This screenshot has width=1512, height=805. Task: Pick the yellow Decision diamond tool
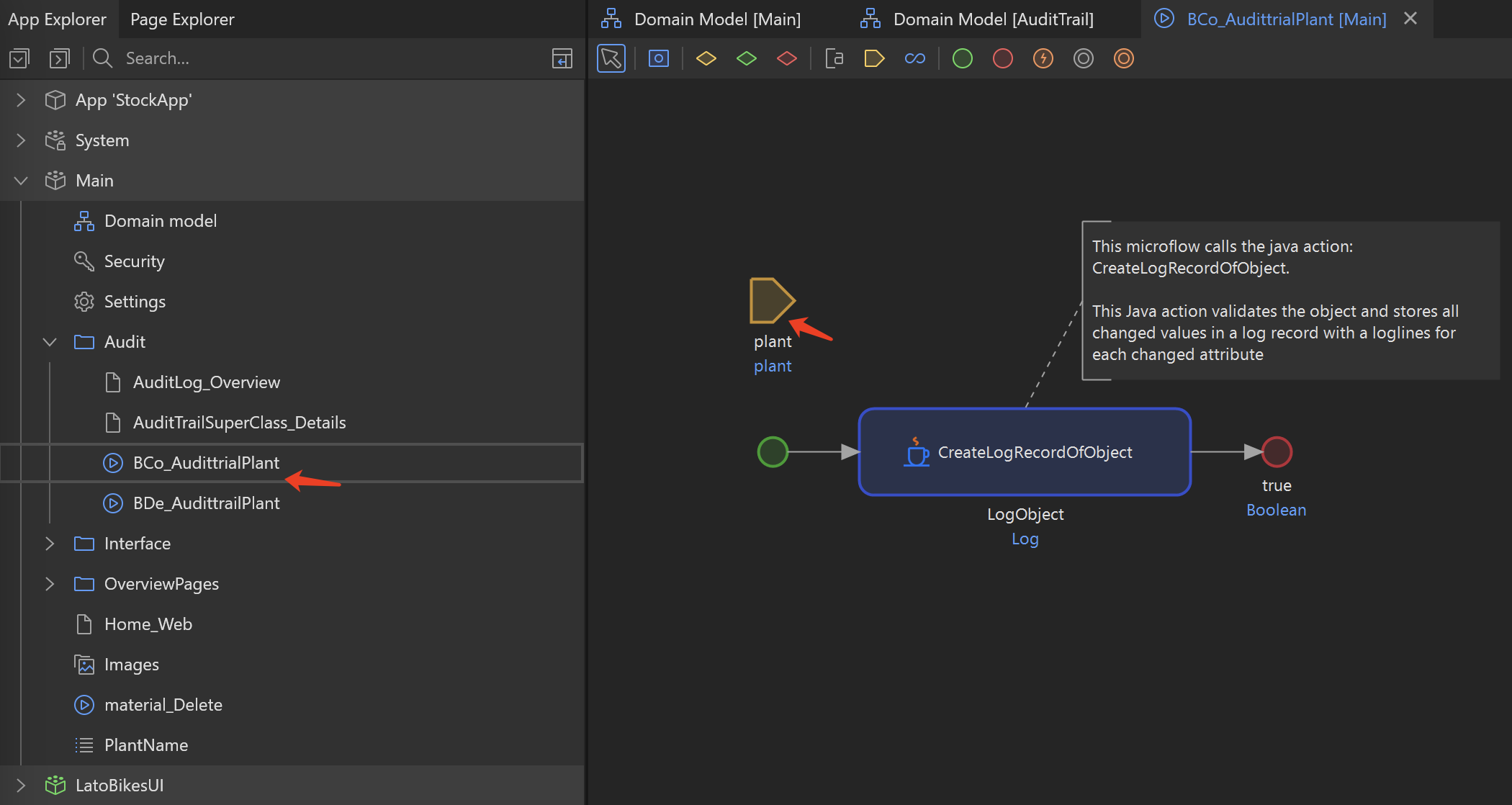[x=706, y=58]
